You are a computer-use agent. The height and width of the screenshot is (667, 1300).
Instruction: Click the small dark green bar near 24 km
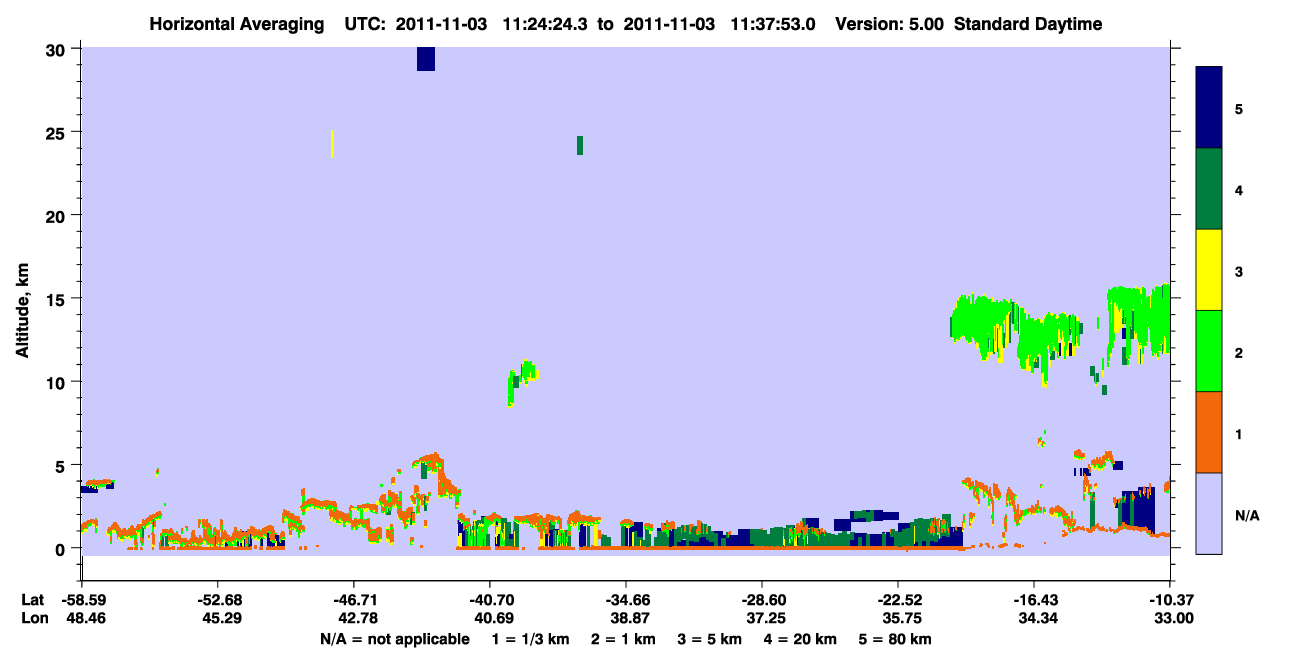click(x=580, y=145)
